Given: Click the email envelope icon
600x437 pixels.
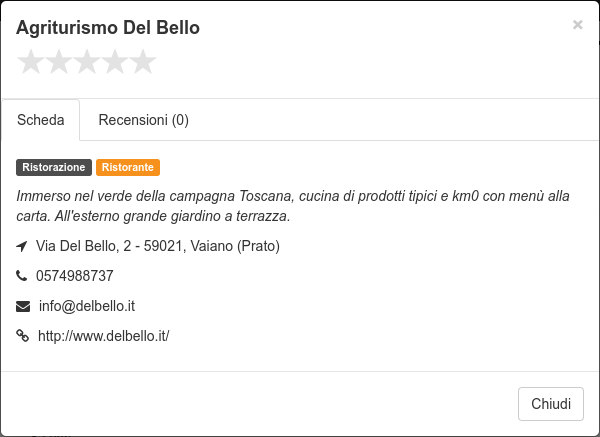Looking at the screenshot, I should pyautogui.click(x=23, y=306).
